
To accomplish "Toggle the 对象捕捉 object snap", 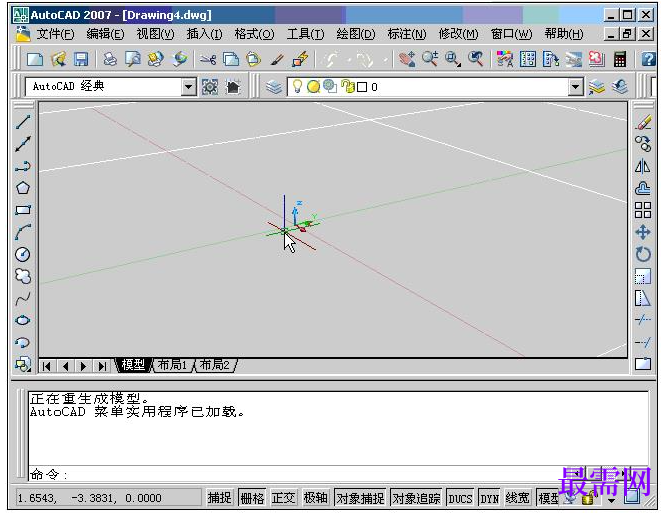I will pyautogui.click(x=360, y=498).
